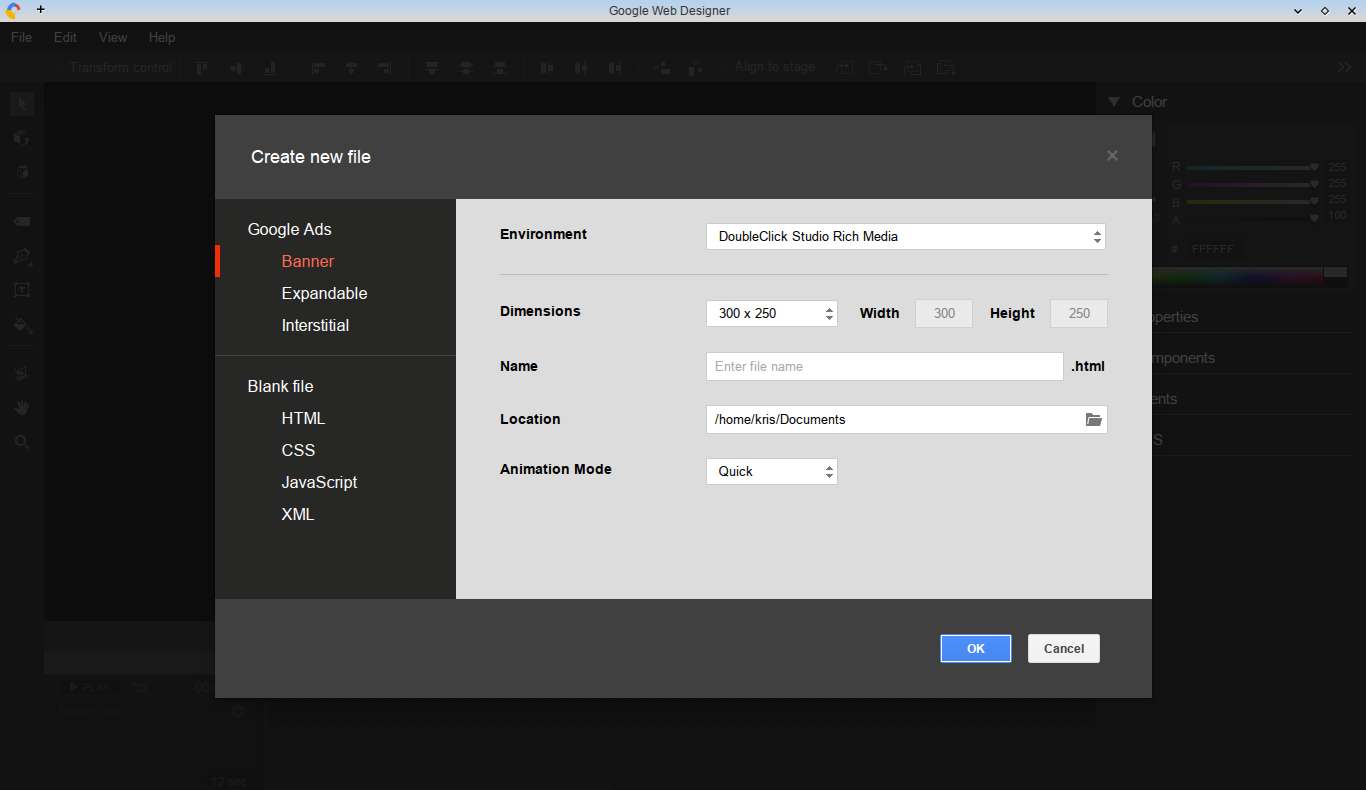Confirm with the OK button
Screen dimensions: 1366x790
[x=976, y=649]
